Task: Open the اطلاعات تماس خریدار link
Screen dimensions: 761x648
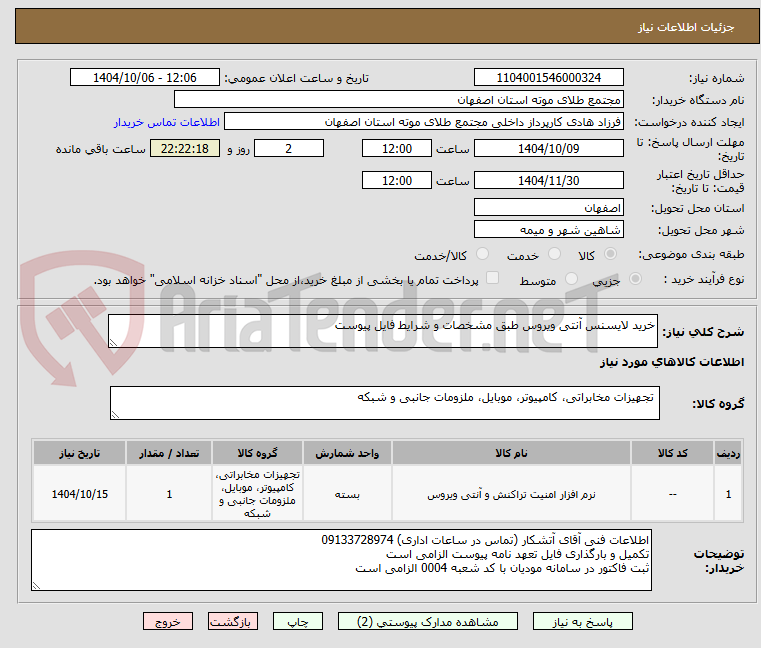Action: (167, 122)
